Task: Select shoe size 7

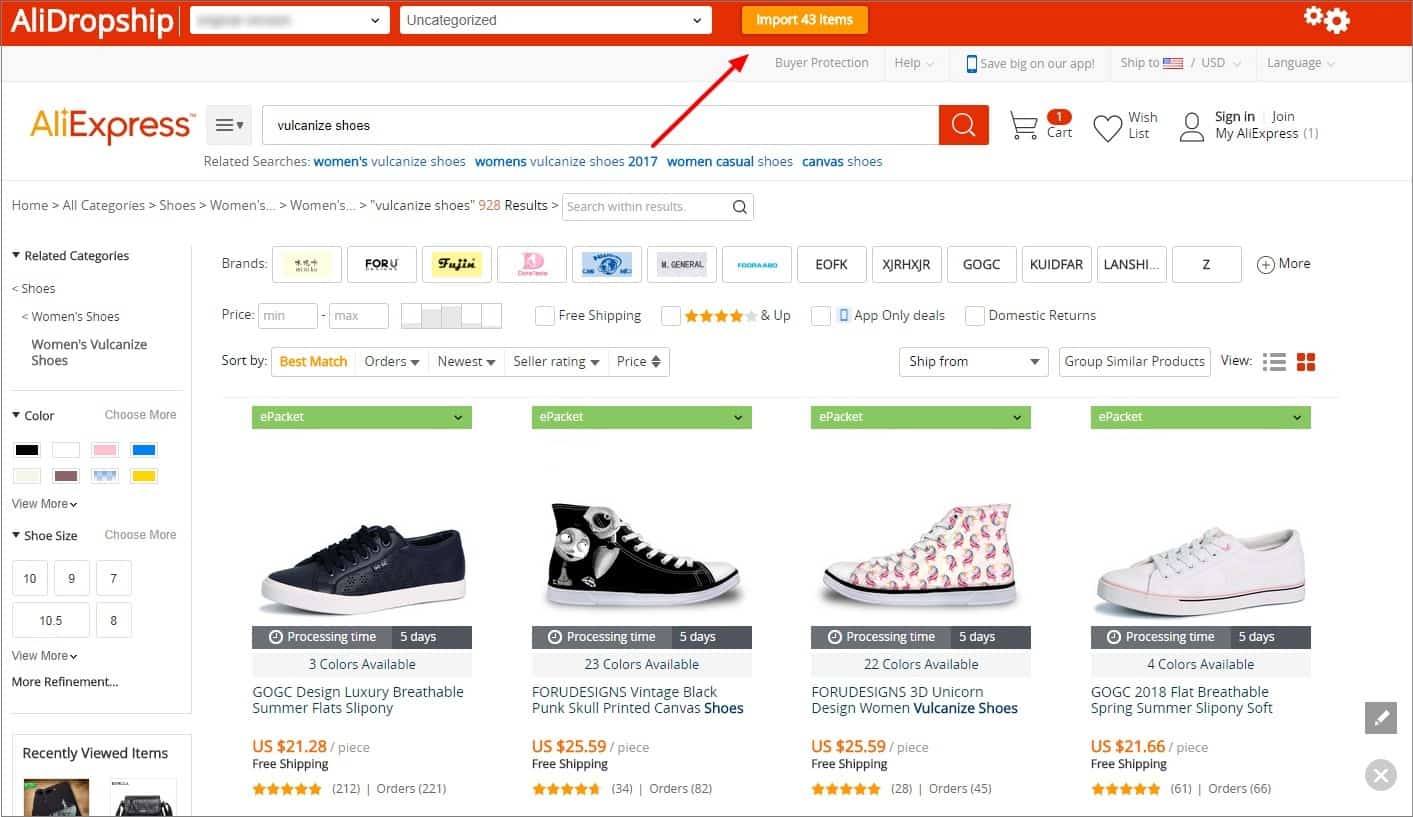Action: tap(114, 578)
